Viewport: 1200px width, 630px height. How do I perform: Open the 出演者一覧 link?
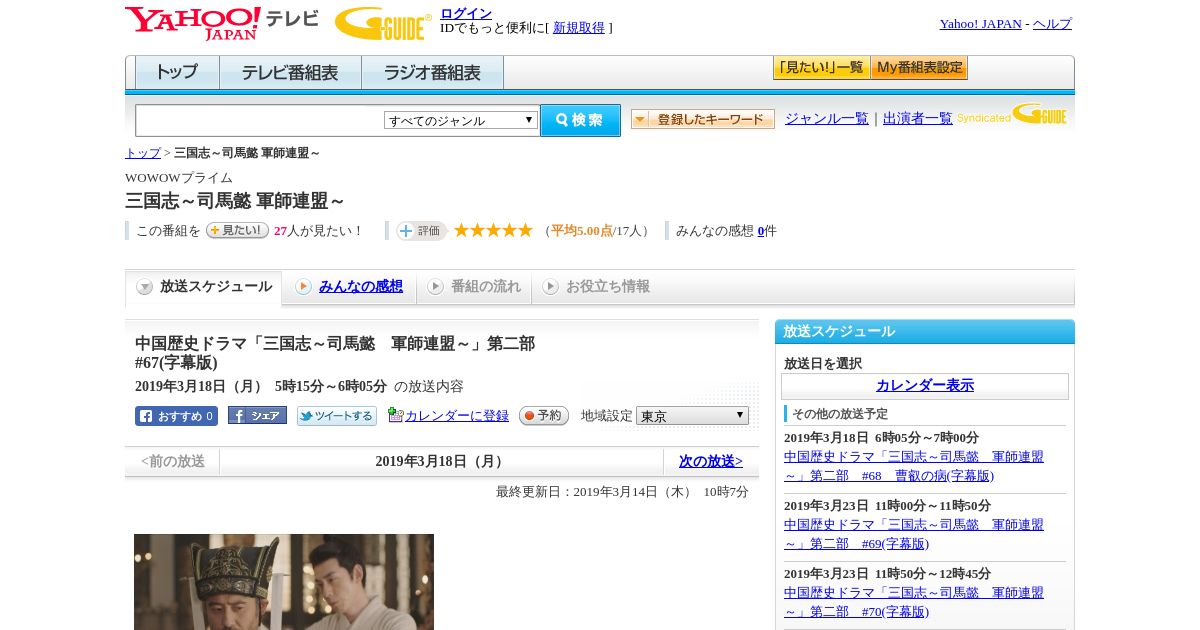(918, 118)
